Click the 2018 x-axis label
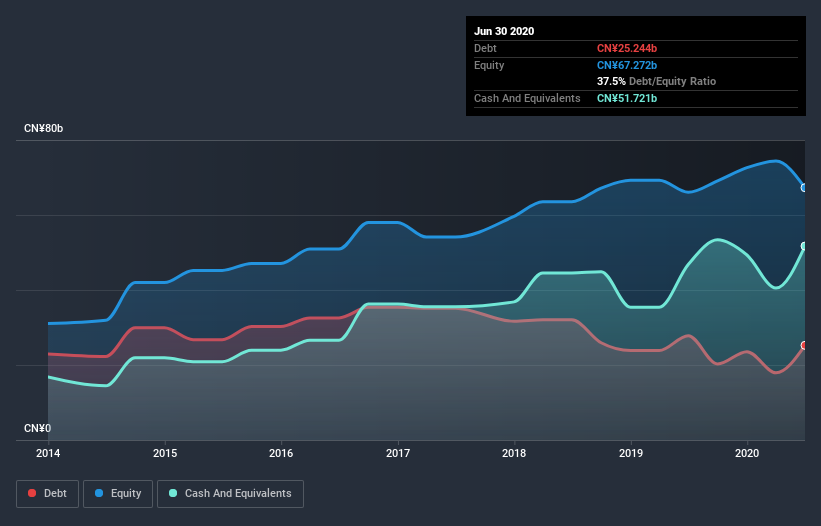The width and height of the screenshot is (821, 526). [514, 453]
